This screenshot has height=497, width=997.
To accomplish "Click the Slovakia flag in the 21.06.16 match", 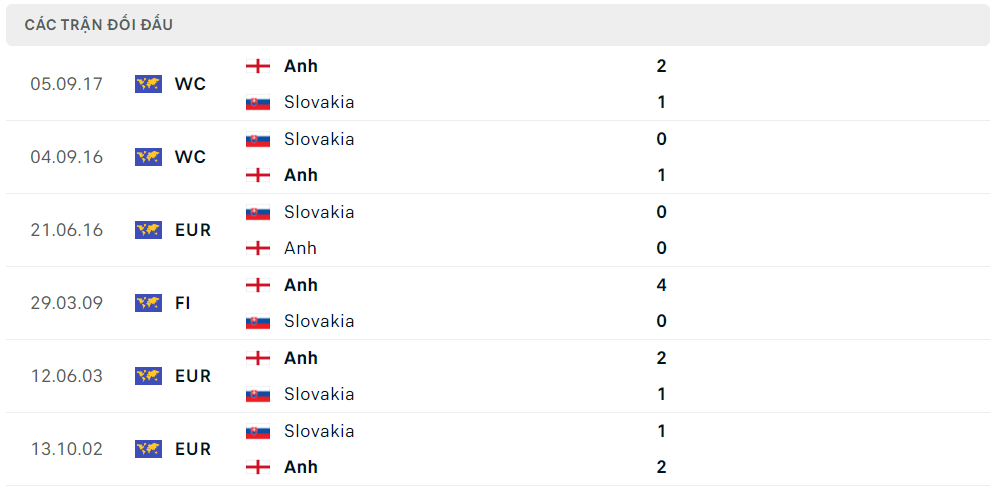I will pos(258,212).
